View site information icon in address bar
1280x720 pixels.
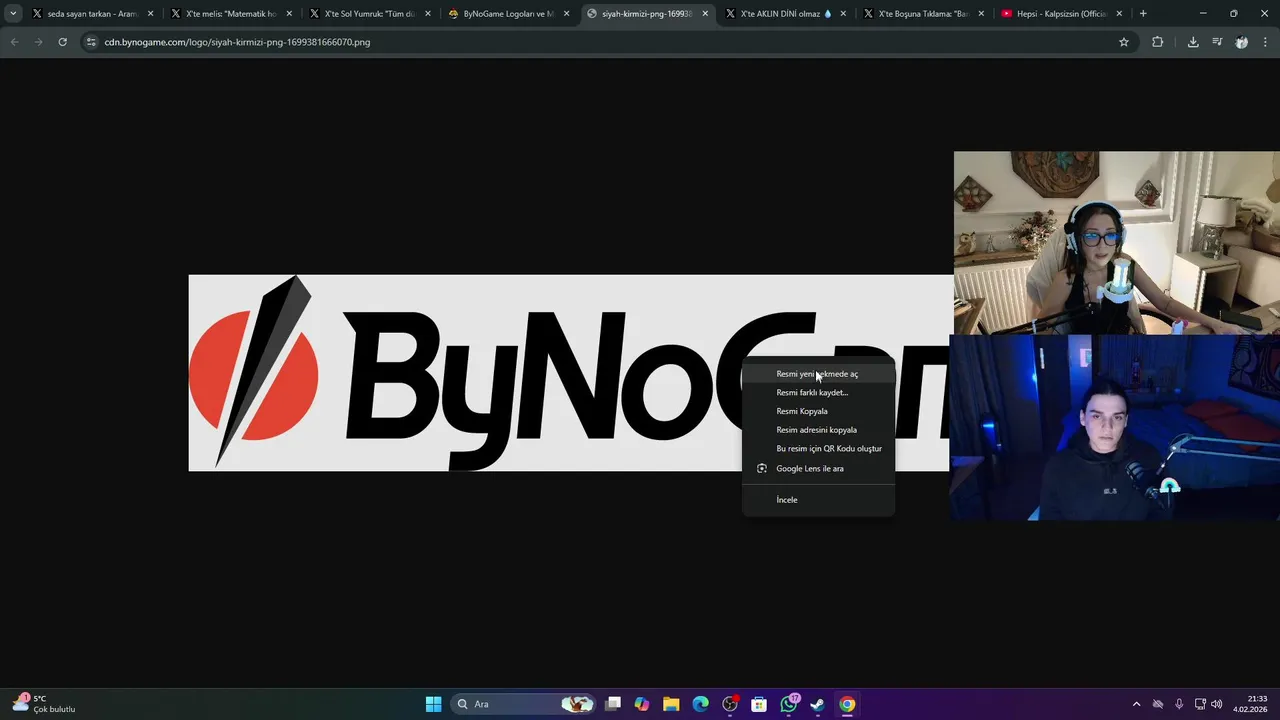[91, 42]
